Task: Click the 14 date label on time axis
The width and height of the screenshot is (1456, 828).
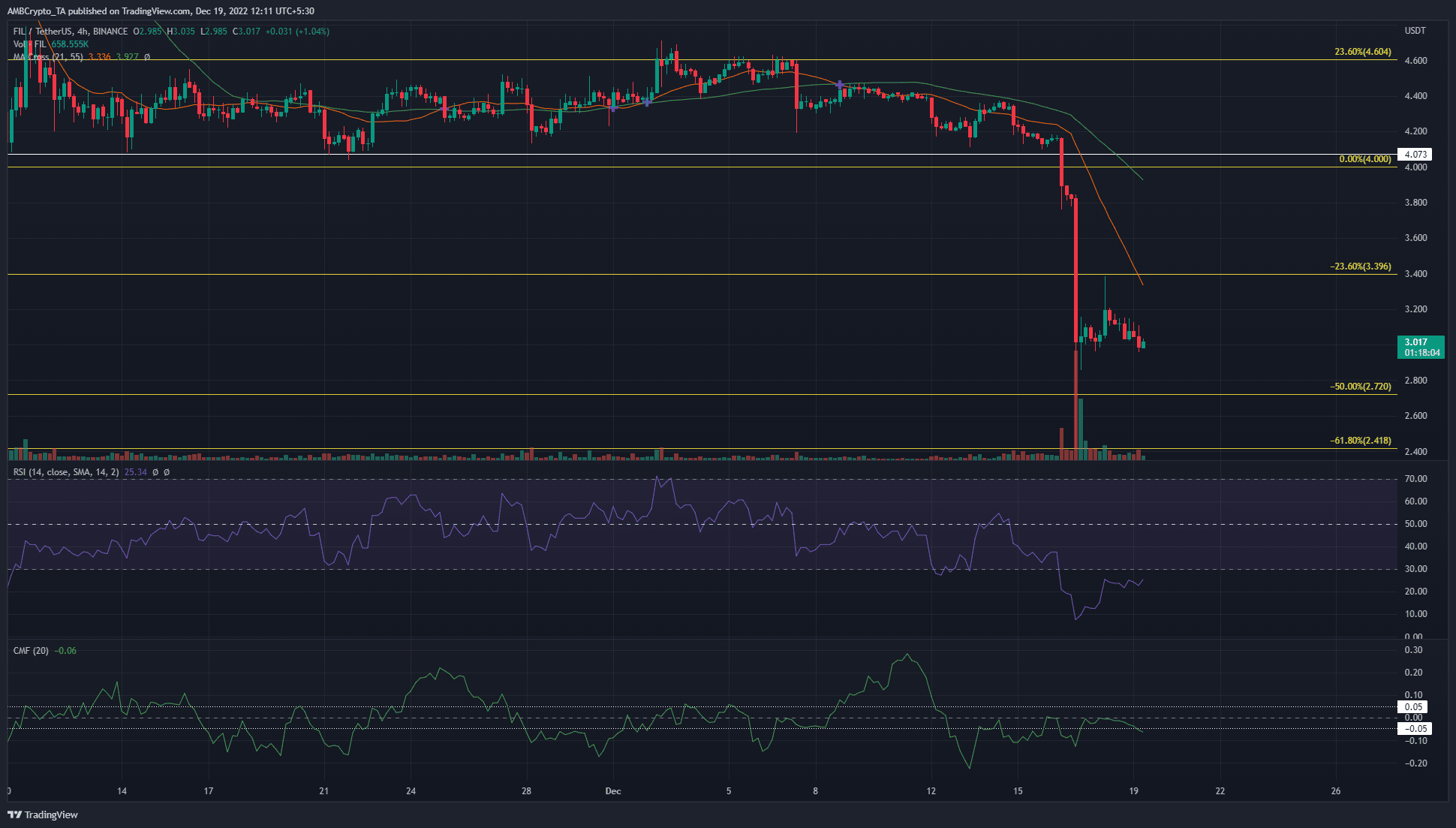Action: pos(122,791)
